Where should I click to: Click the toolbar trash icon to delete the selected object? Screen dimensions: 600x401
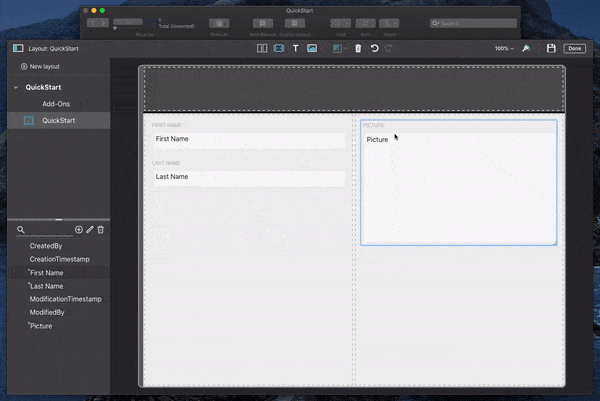358,48
